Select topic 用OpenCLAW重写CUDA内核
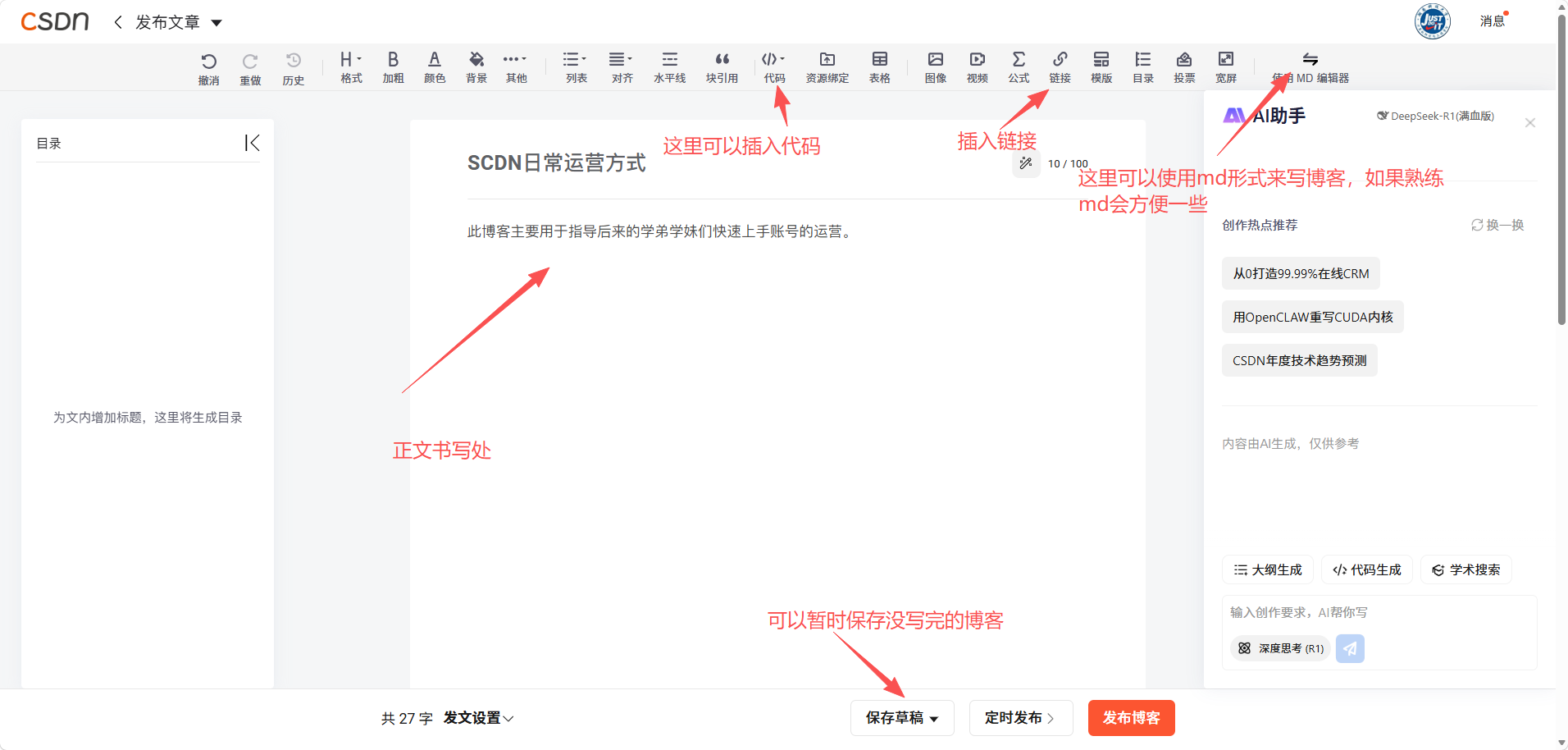This screenshot has height=750, width=1568. point(1313,317)
